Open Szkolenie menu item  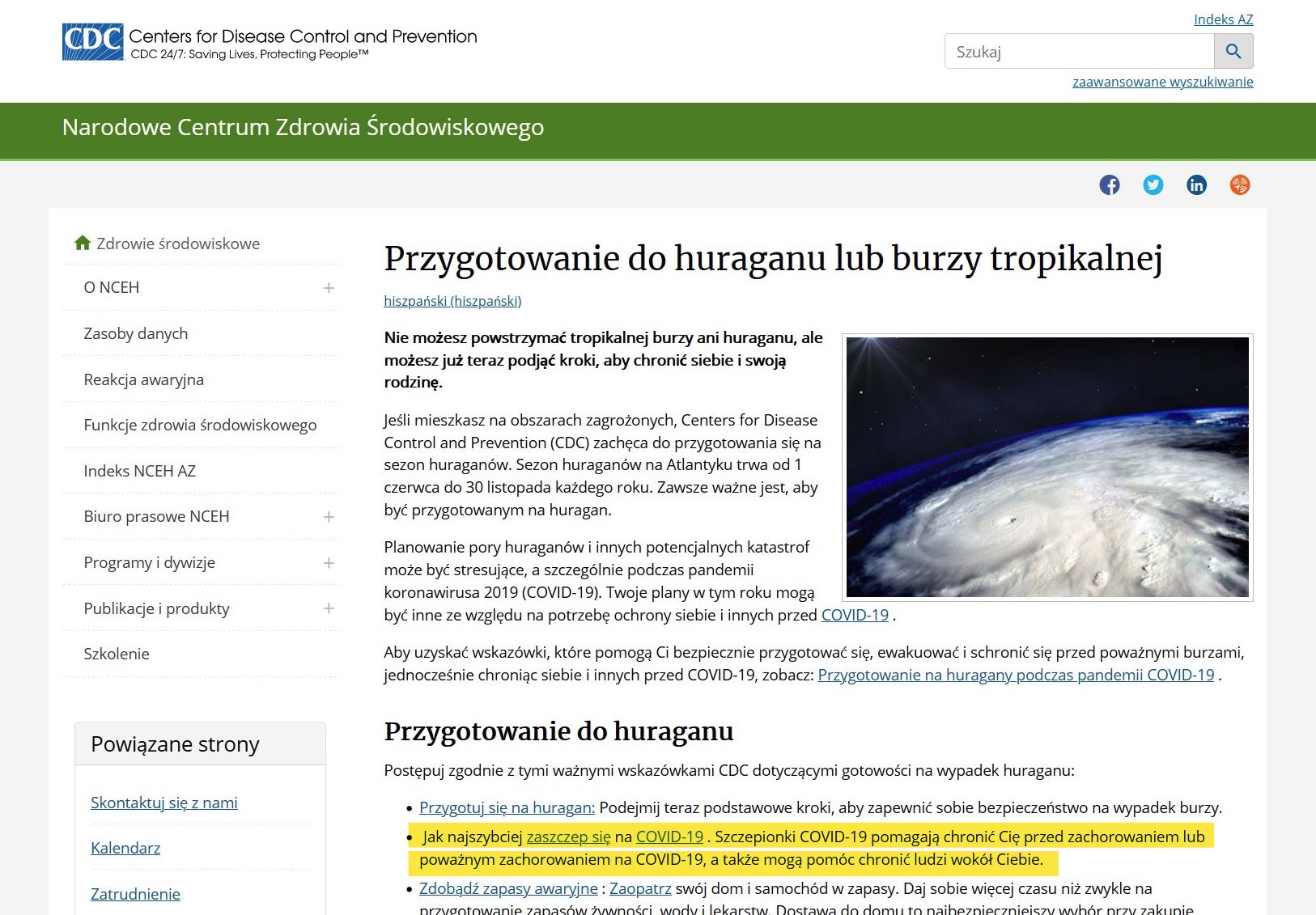[x=117, y=654]
